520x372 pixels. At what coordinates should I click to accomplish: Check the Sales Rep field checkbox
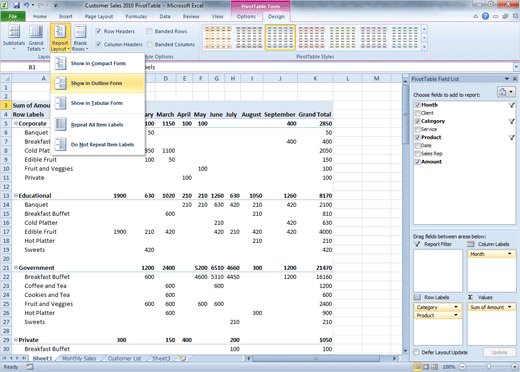[x=418, y=154]
